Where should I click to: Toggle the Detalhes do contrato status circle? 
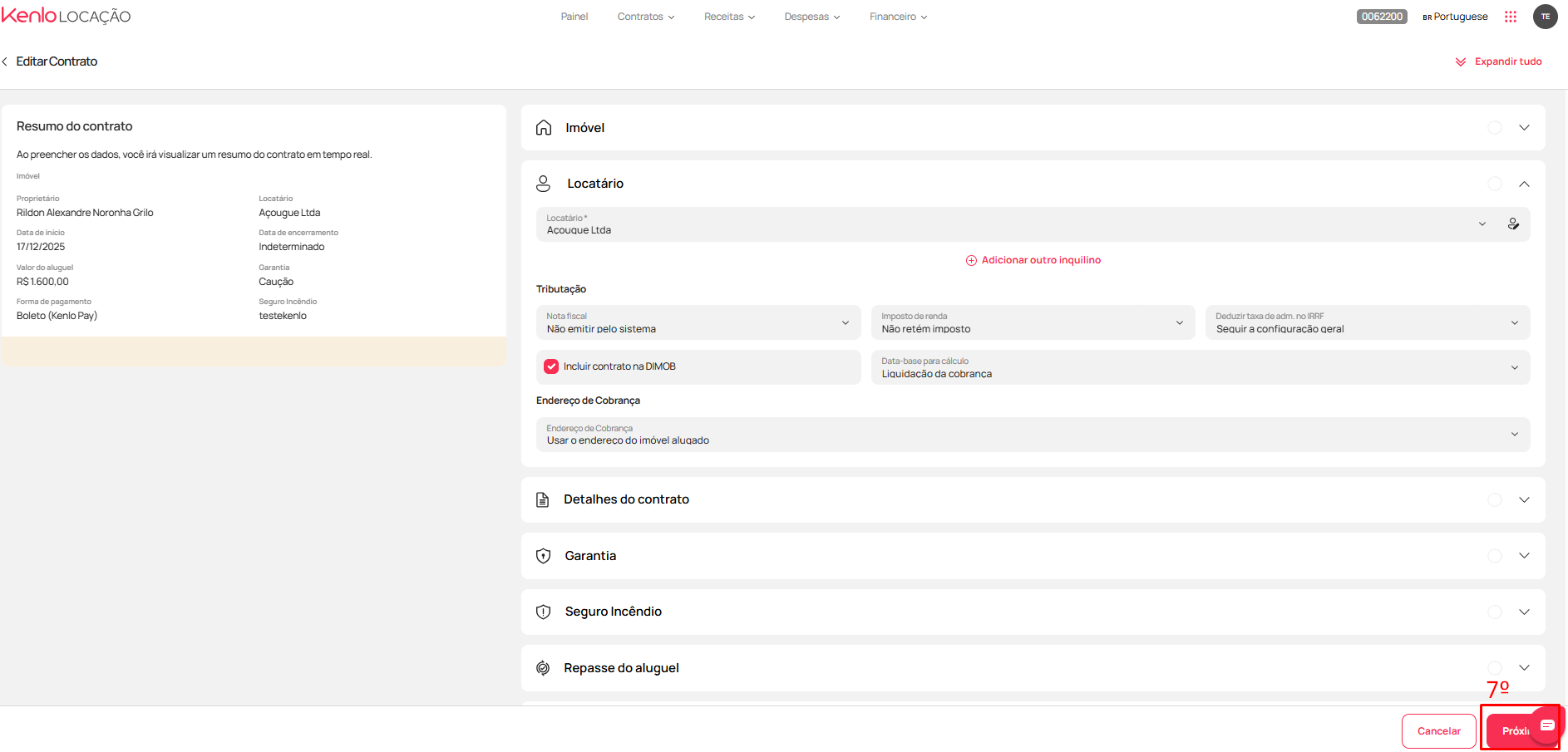(1495, 499)
